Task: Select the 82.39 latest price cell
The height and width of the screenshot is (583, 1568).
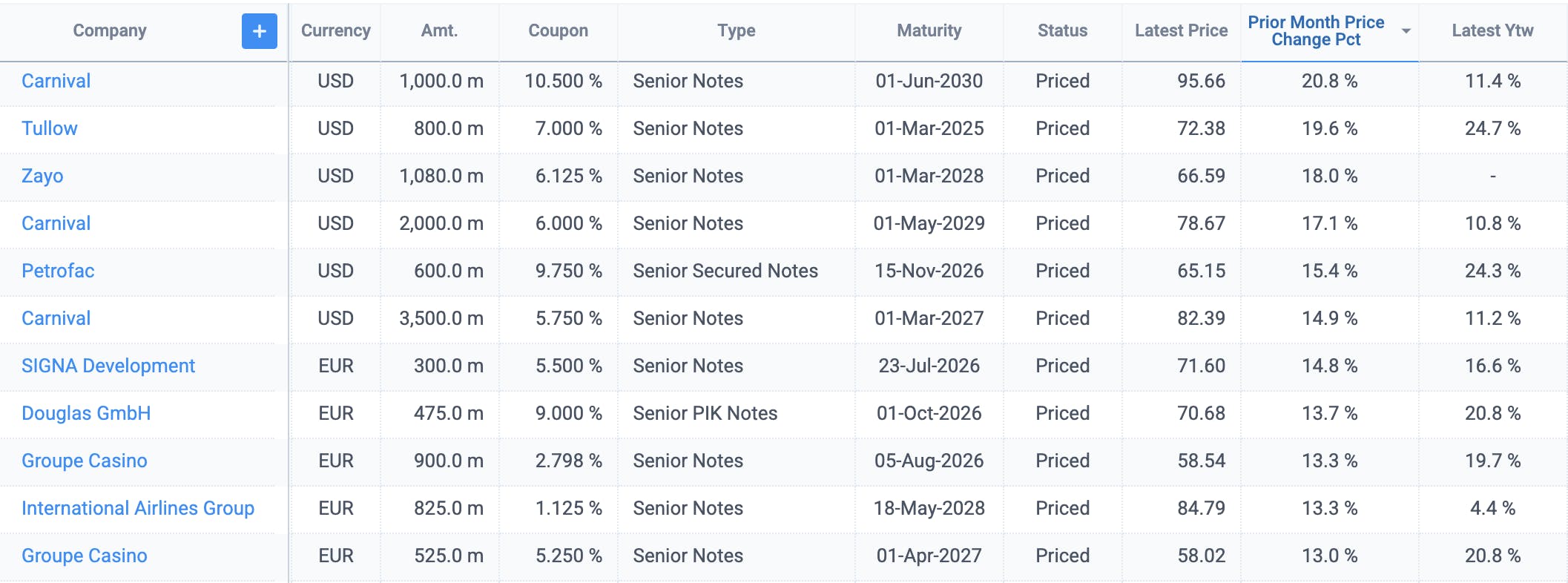Action: coord(1202,318)
